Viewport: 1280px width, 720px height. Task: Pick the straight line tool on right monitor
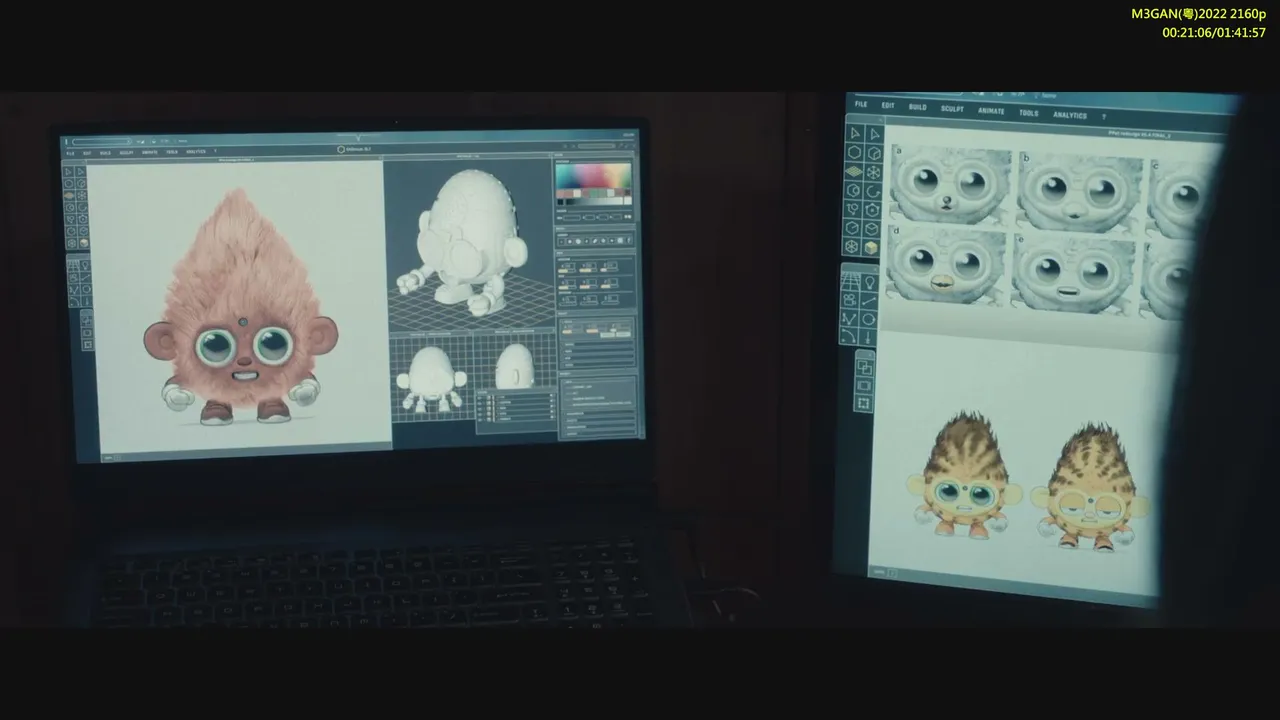[x=869, y=301]
